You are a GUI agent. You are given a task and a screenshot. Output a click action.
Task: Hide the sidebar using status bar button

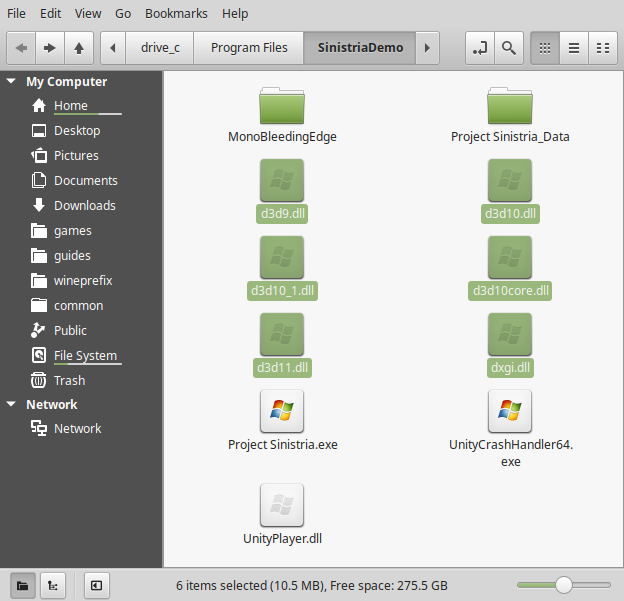point(97,585)
